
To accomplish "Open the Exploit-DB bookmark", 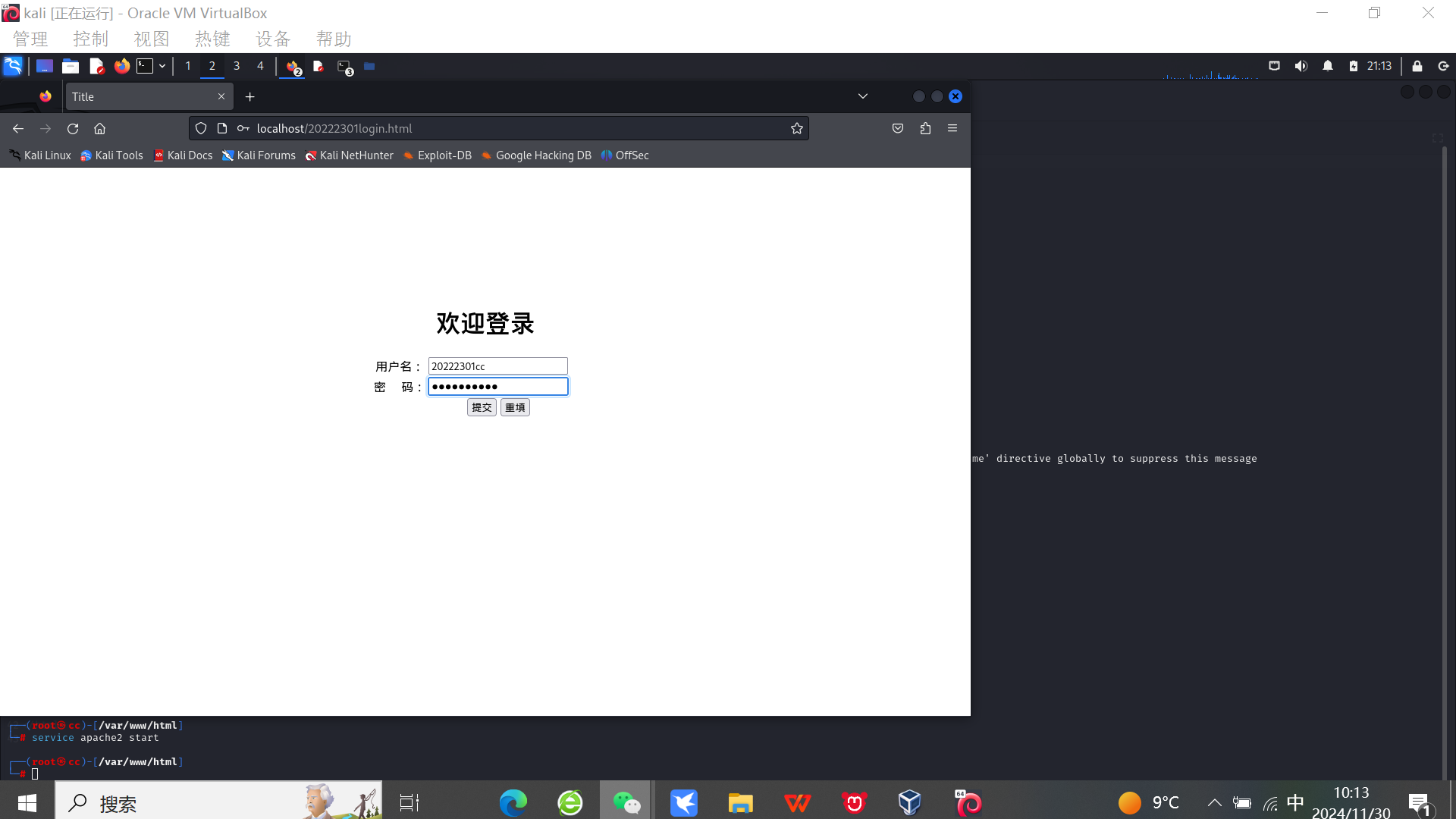I will tap(438, 155).
